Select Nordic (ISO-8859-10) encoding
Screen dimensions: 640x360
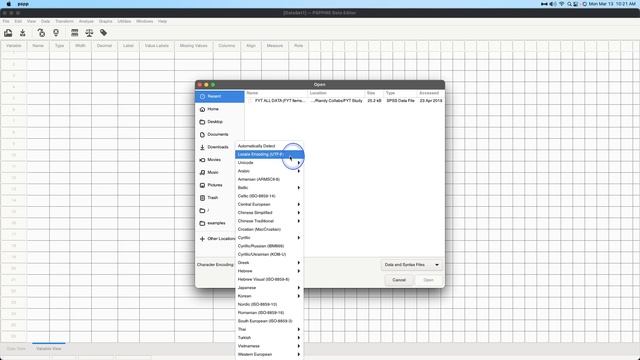[269, 304]
